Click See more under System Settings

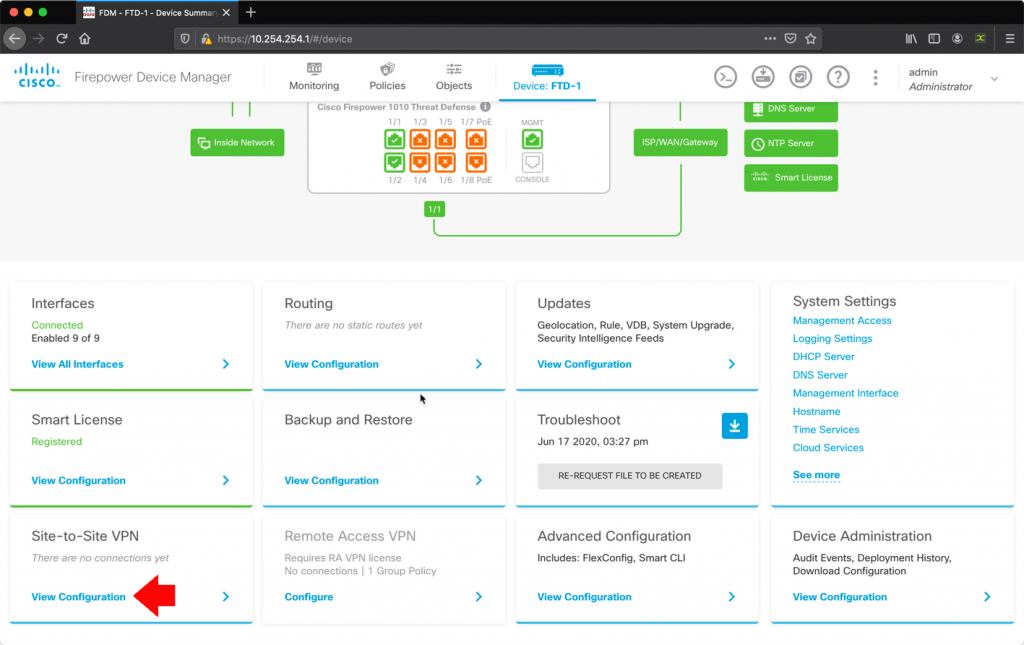tap(816, 475)
